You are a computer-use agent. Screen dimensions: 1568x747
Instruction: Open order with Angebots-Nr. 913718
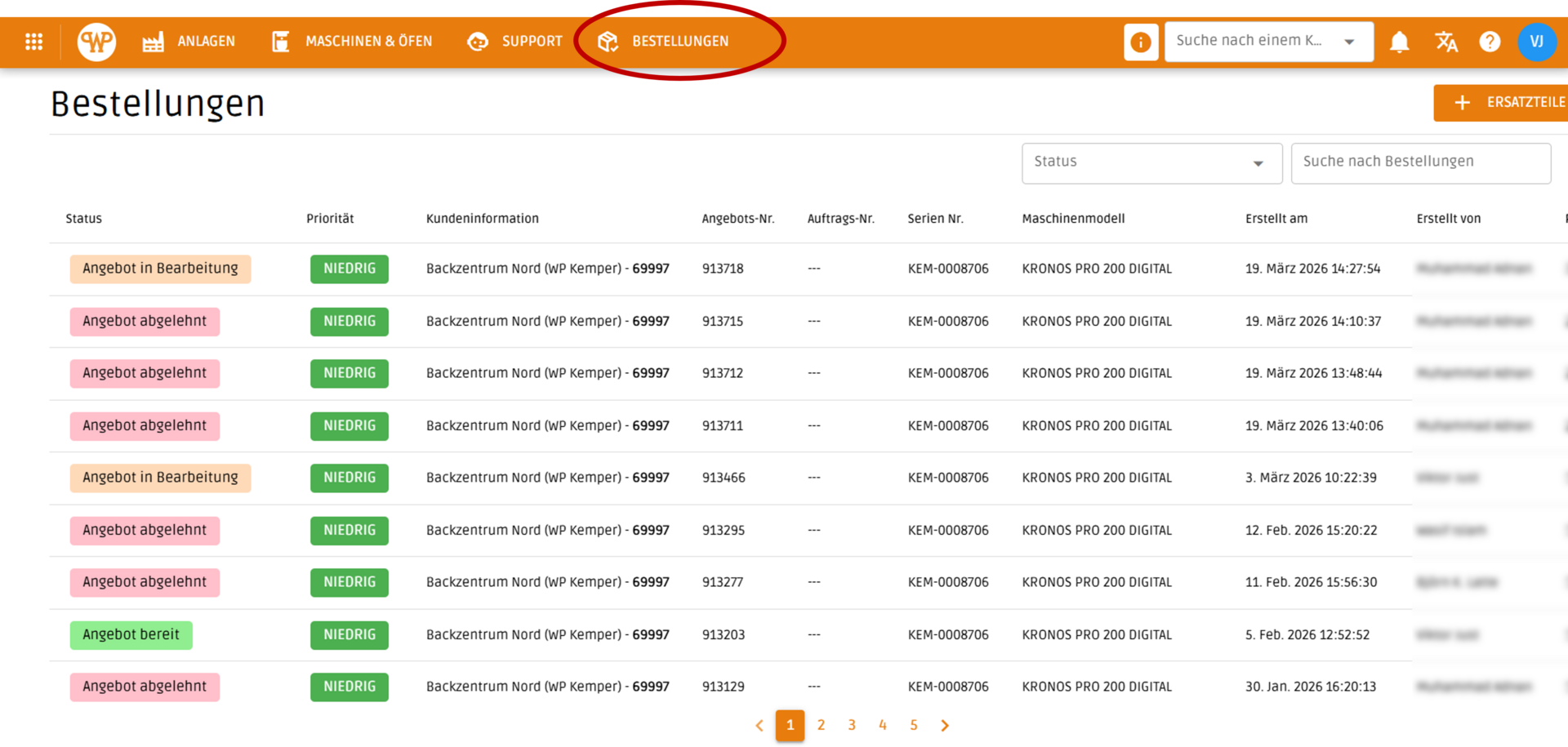click(723, 269)
